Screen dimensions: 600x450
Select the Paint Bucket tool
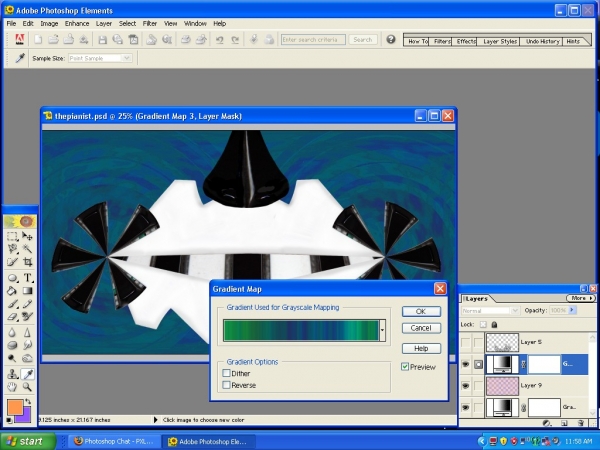tap(12, 291)
